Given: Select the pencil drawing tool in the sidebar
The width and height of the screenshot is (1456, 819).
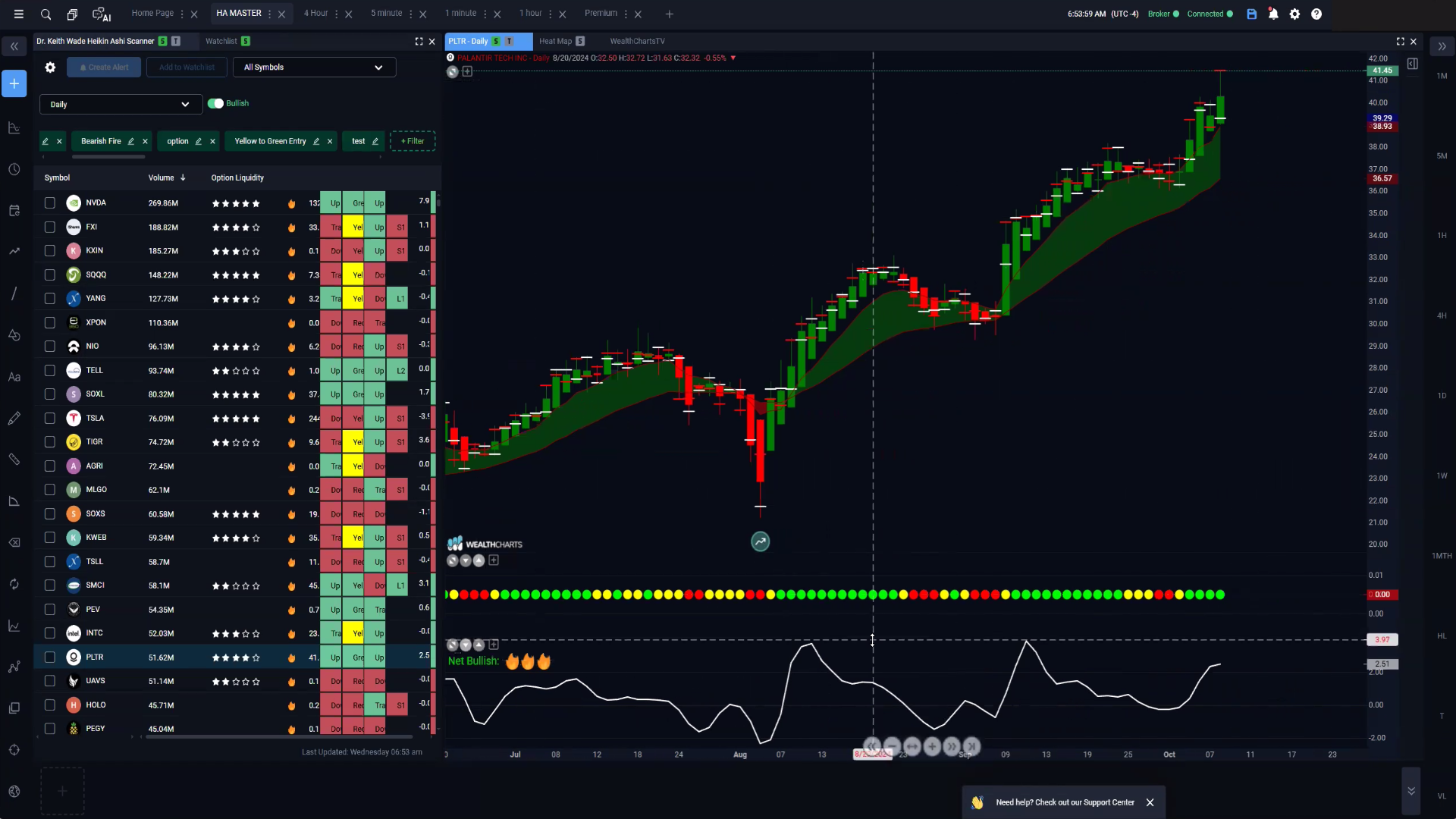Looking at the screenshot, I should point(14,419).
